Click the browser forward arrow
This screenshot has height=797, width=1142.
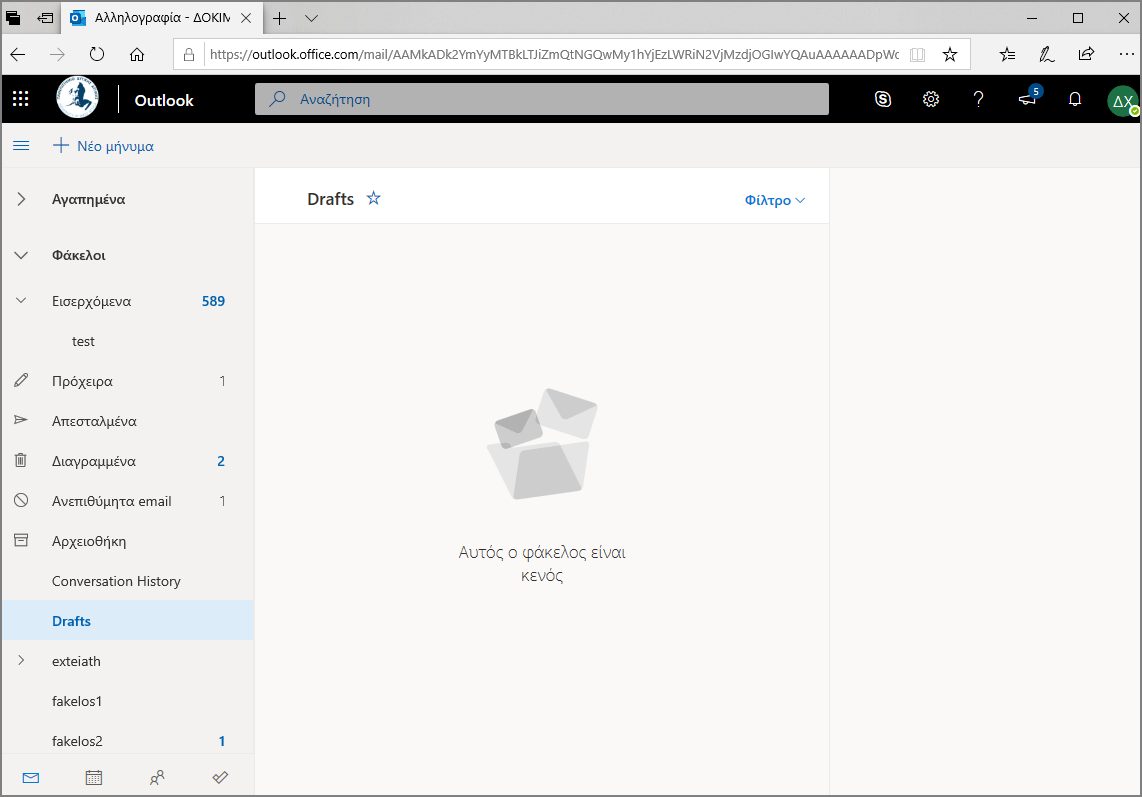[x=58, y=55]
